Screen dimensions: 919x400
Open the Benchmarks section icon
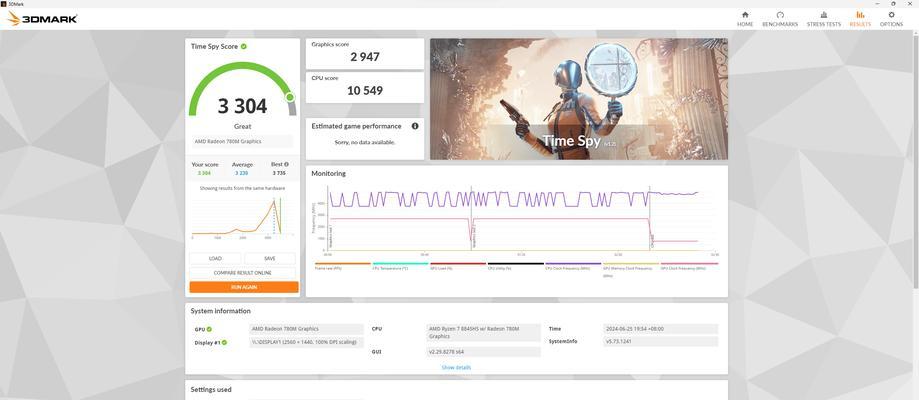tap(780, 15)
